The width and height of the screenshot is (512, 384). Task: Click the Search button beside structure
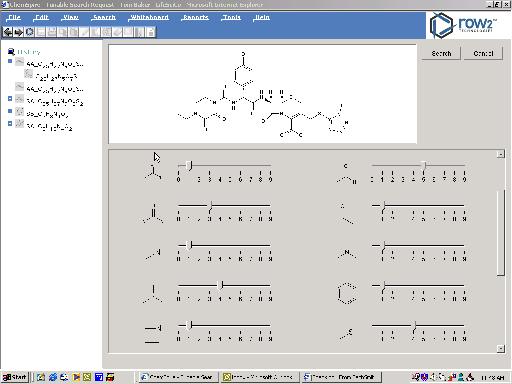[x=441, y=53]
